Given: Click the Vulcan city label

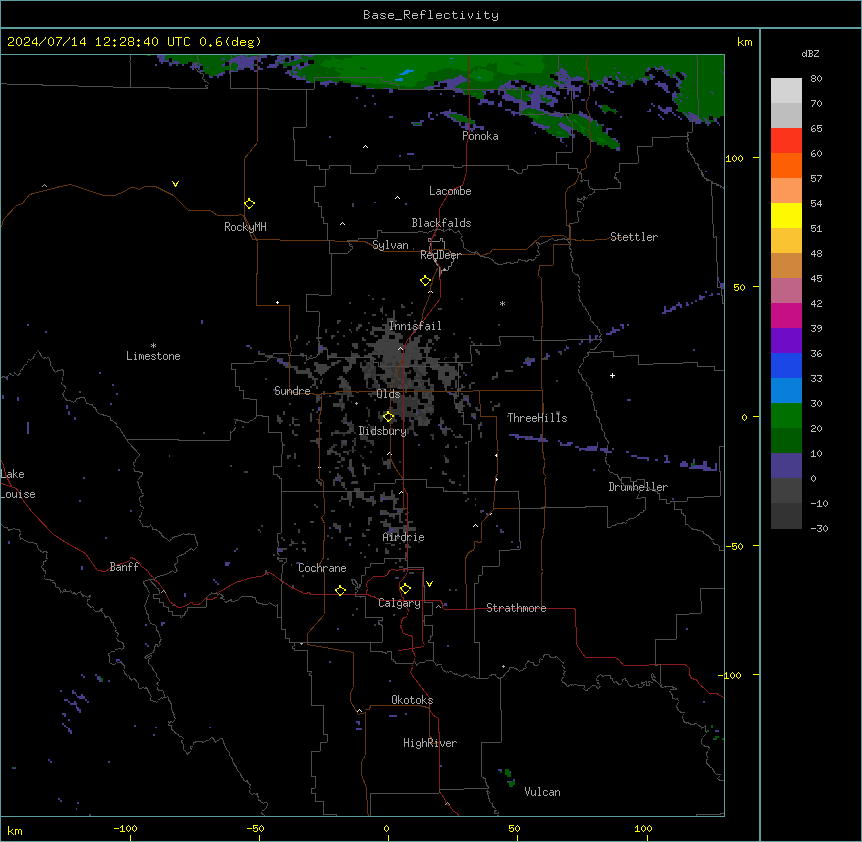Looking at the screenshot, I should 543,792.
